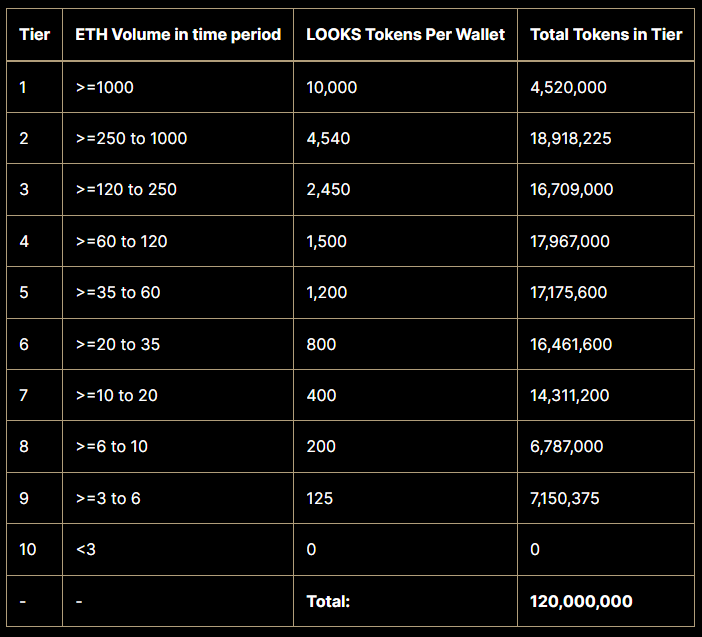Select the 18,918,225 total tokens cell
The width and height of the screenshot is (702, 637).
pyautogui.click(x=571, y=138)
